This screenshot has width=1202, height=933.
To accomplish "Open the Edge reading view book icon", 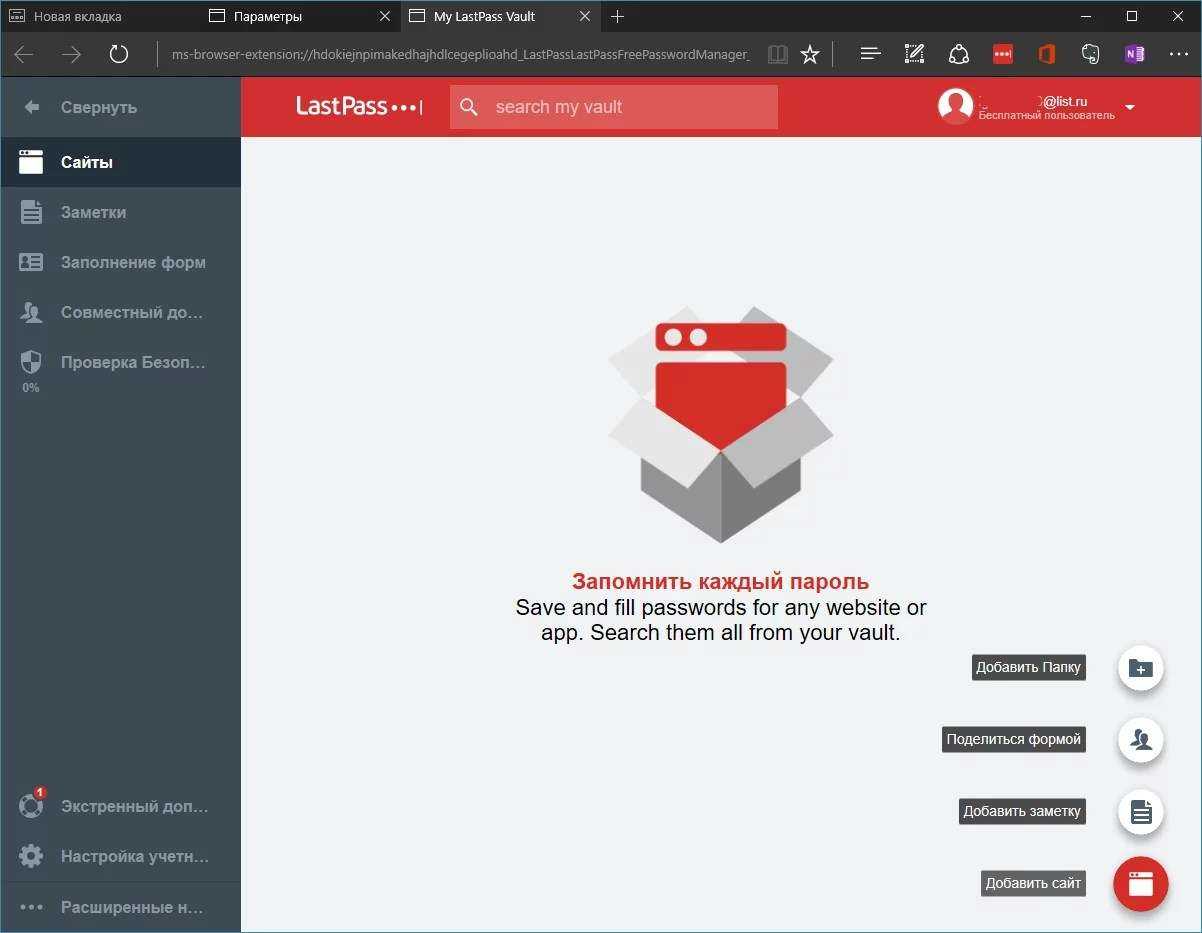I will click(777, 54).
